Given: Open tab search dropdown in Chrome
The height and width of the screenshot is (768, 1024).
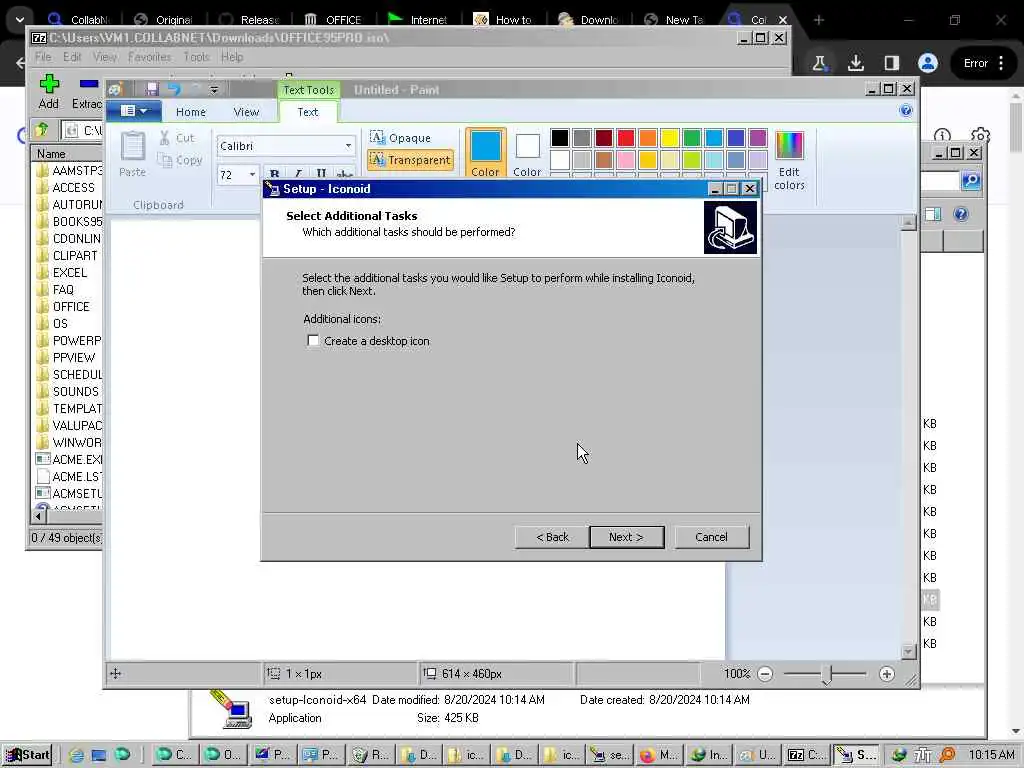Looking at the screenshot, I should (20, 20).
